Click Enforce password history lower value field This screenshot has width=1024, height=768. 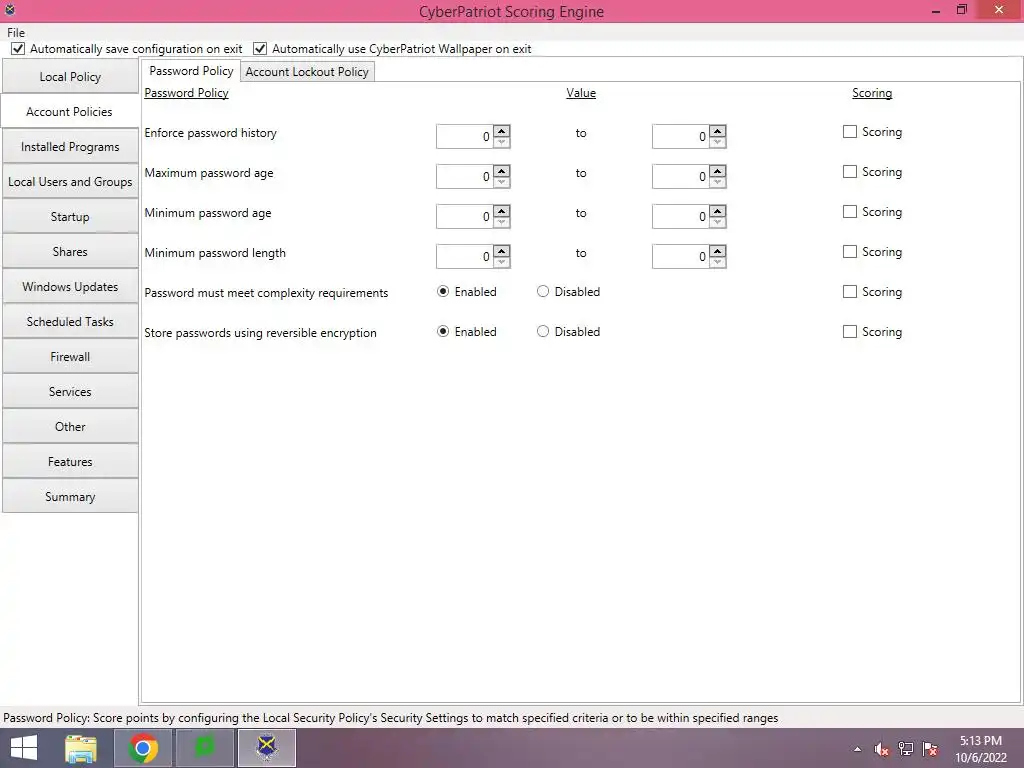464,136
